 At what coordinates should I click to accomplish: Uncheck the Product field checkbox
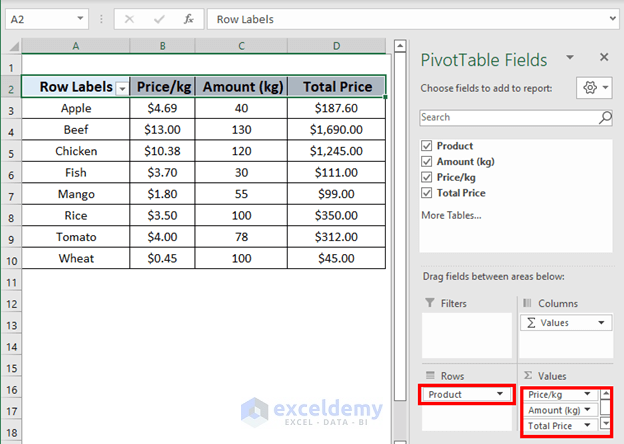pyautogui.click(x=427, y=146)
